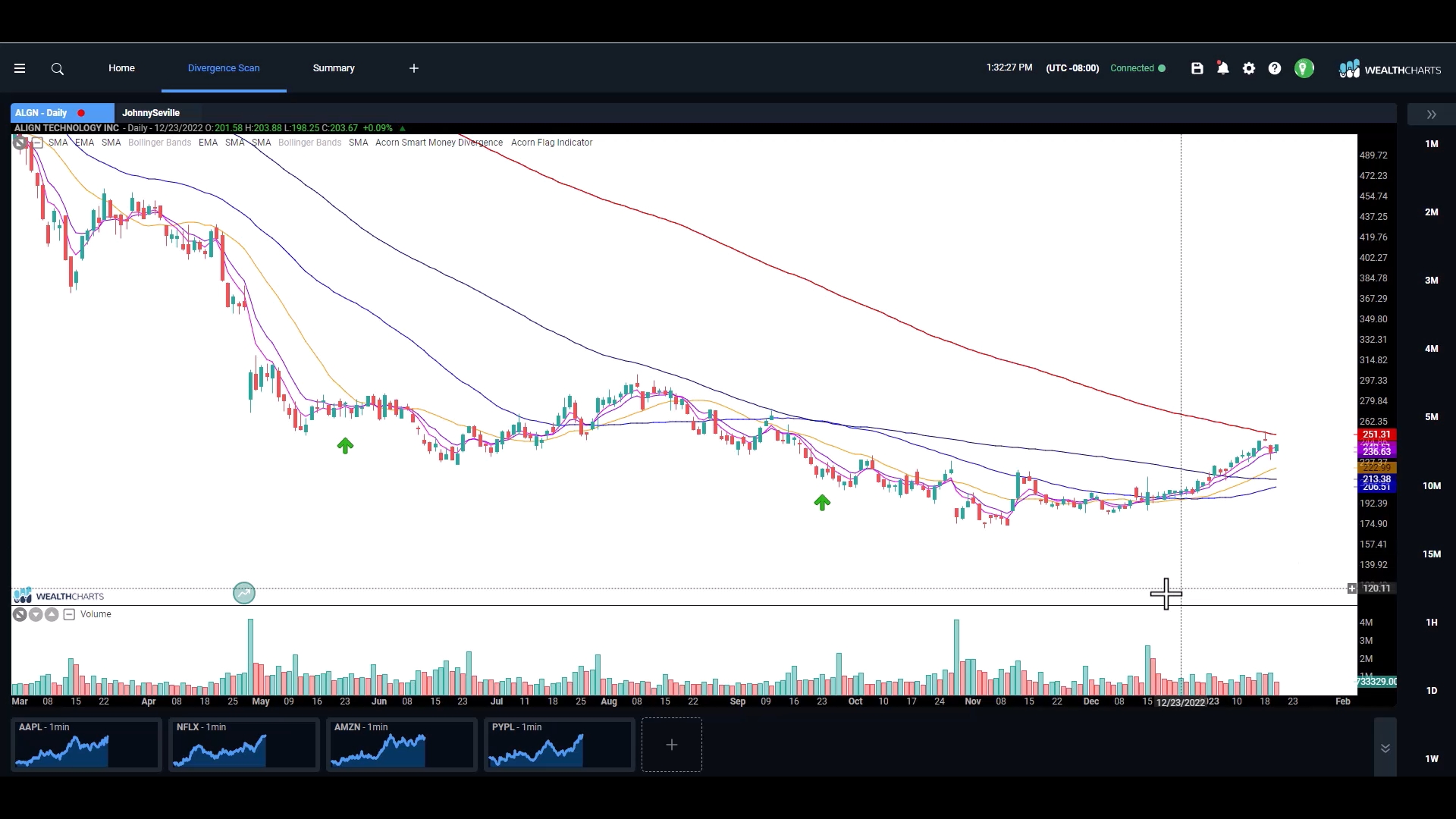The height and width of the screenshot is (819, 1456).
Task: Toggle the first EMA legend label
Action: 85,143
